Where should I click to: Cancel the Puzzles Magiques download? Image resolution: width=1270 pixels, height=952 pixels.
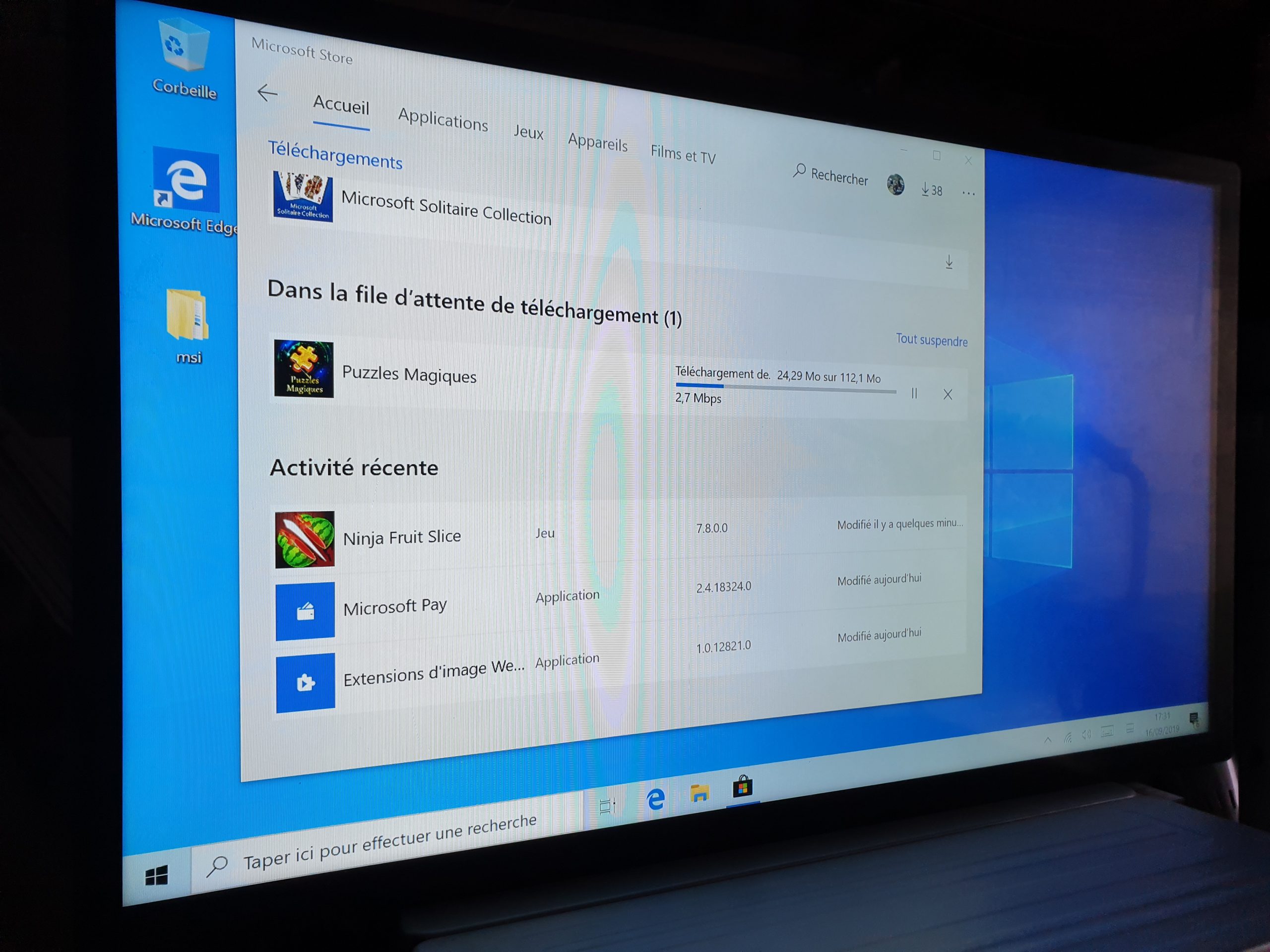pos(948,394)
